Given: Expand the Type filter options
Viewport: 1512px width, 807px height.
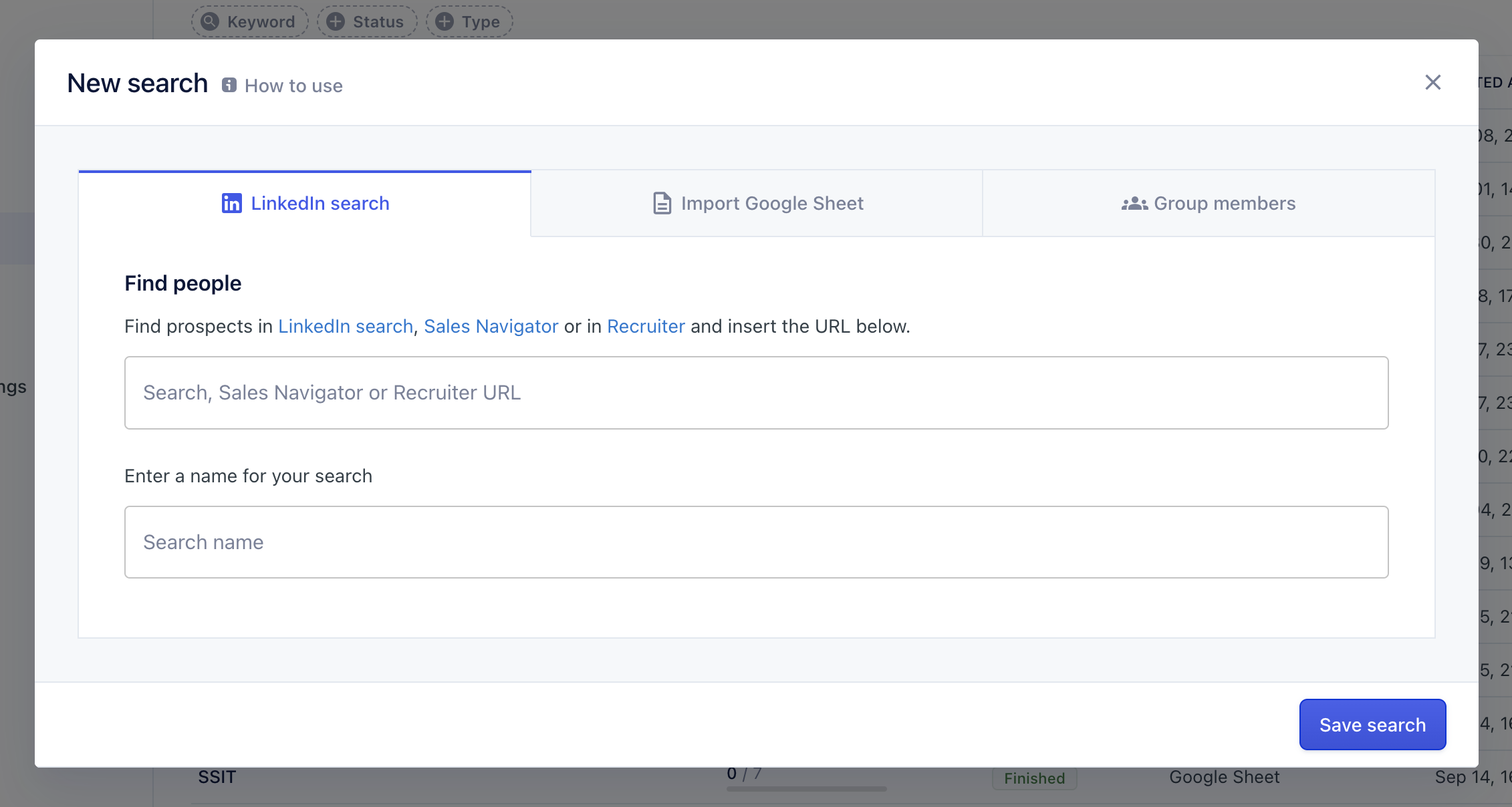Looking at the screenshot, I should (x=467, y=21).
